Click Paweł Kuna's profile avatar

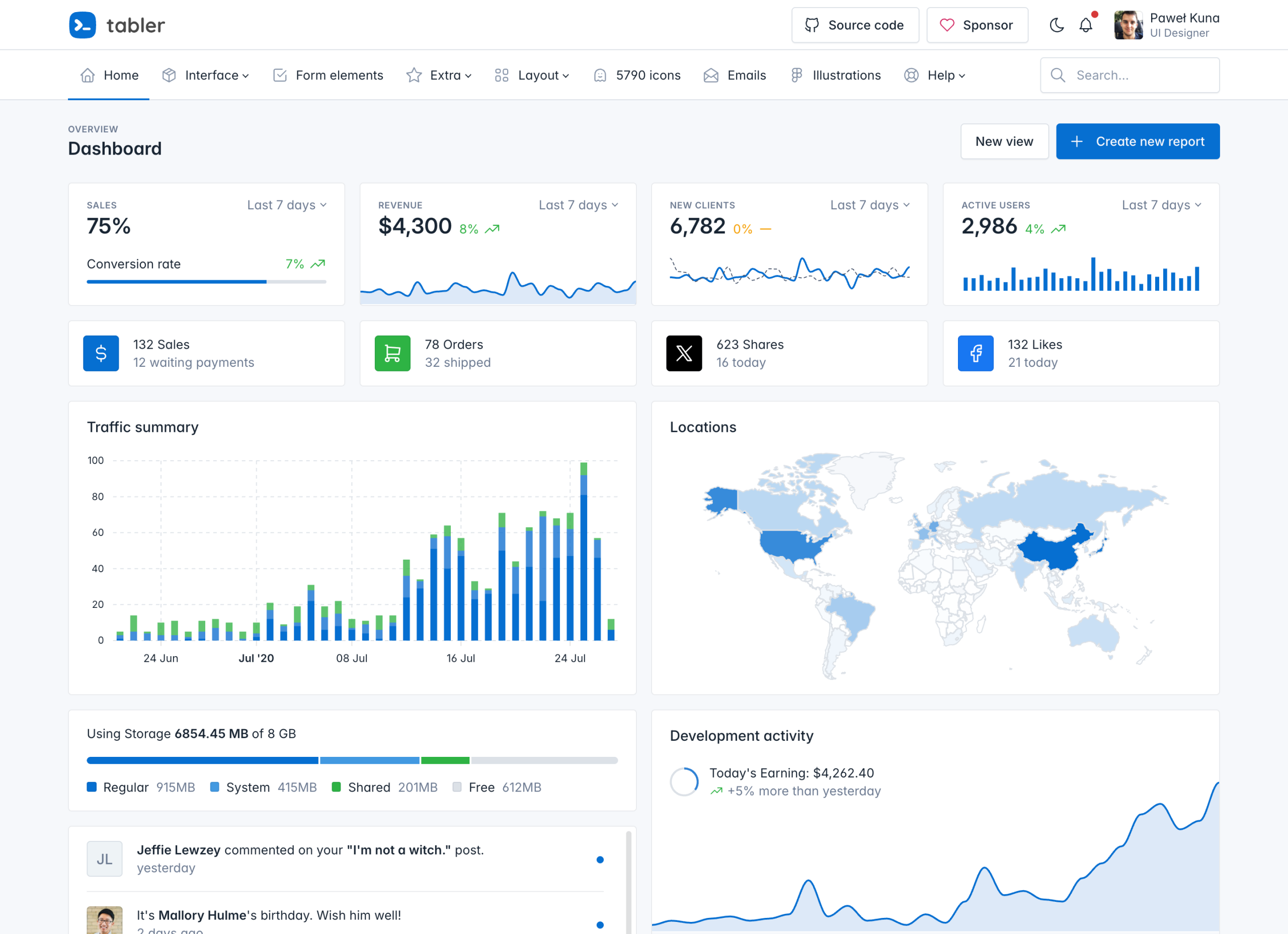pos(1129,25)
